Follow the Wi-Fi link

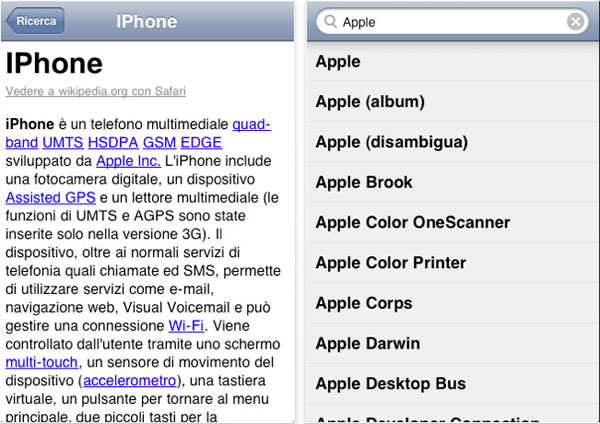[186, 326]
